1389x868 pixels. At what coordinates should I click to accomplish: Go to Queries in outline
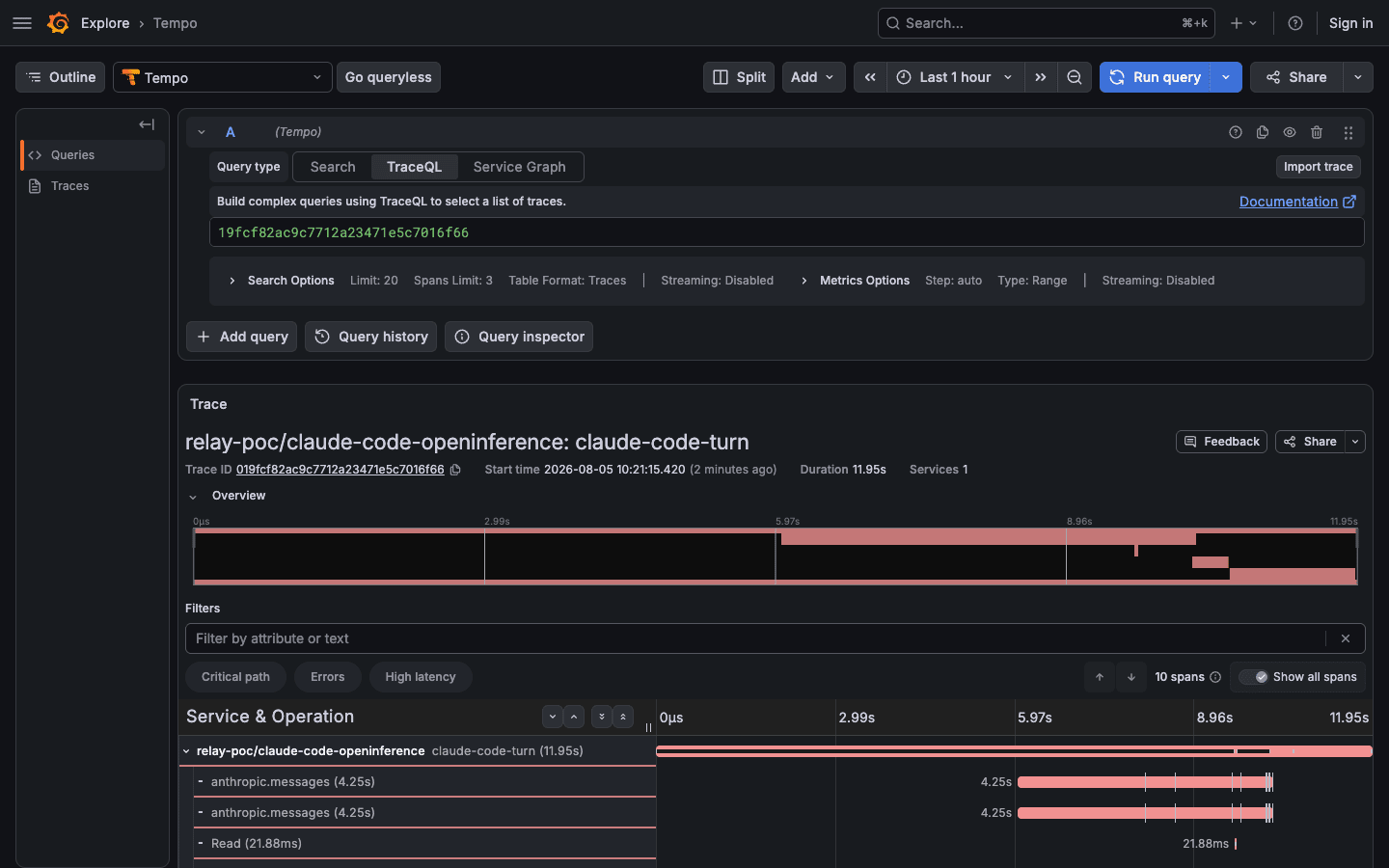point(93,155)
